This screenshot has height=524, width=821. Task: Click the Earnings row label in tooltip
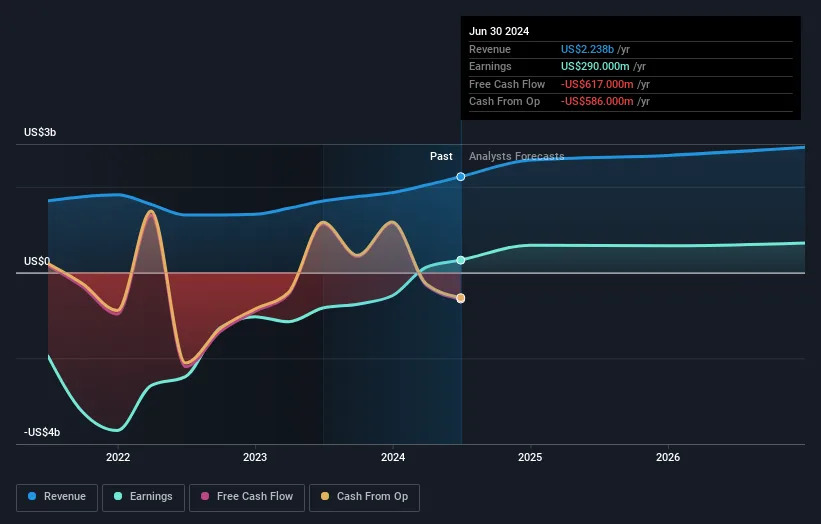(490, 66)
